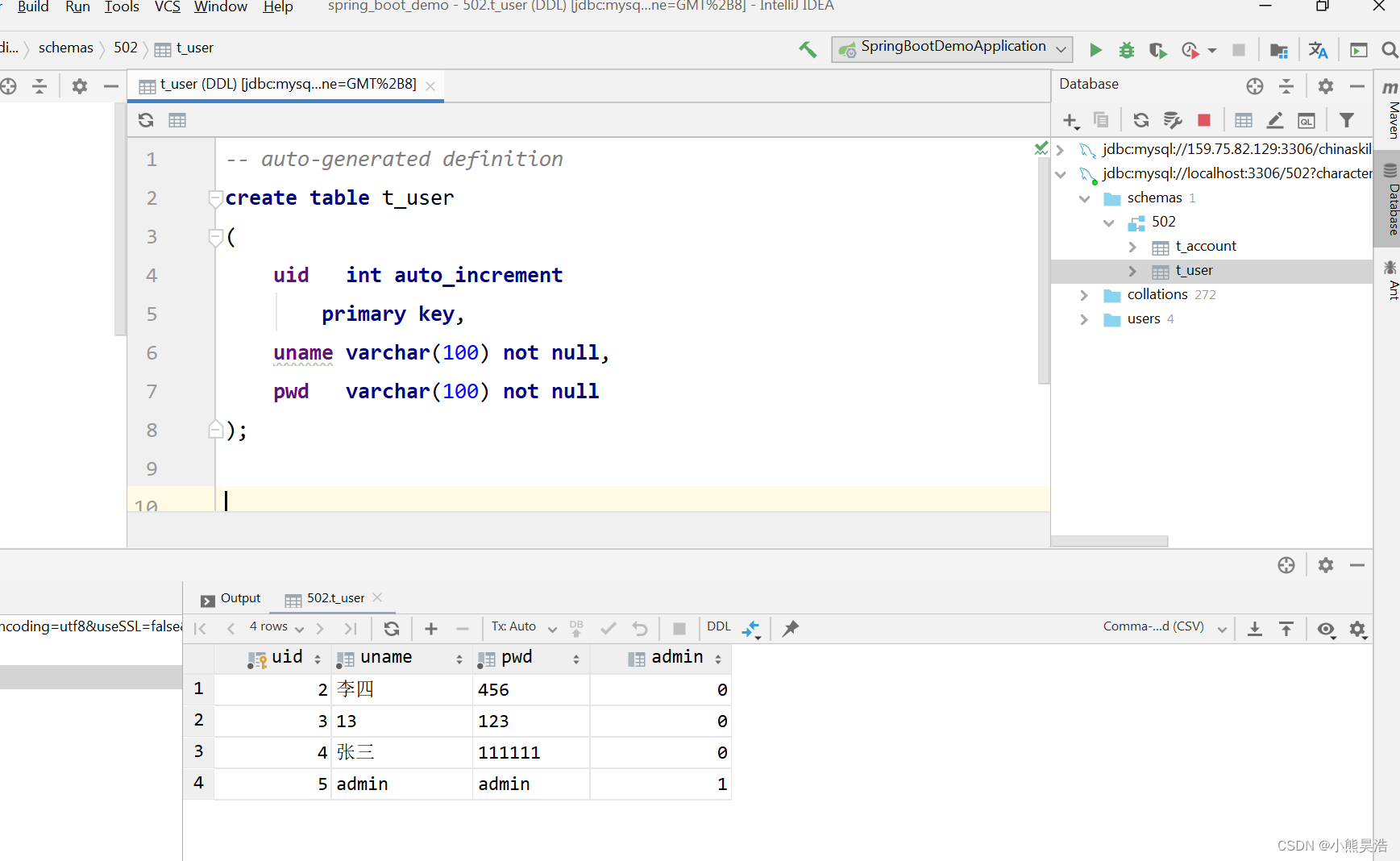Collapse the localhost:3306/502 data source node

(x=1061, y=174)
